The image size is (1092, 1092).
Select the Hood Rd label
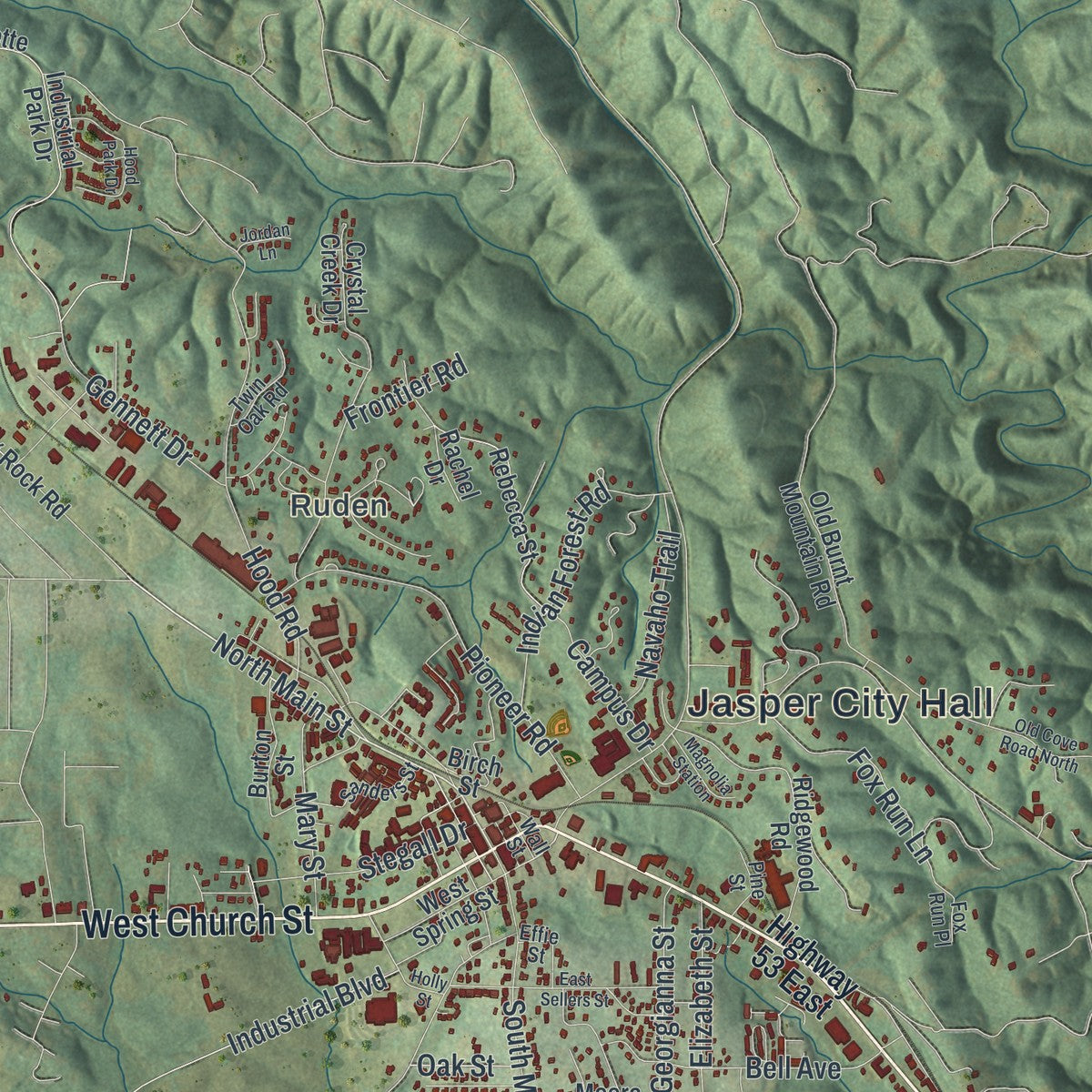click(x=272, y=595)
